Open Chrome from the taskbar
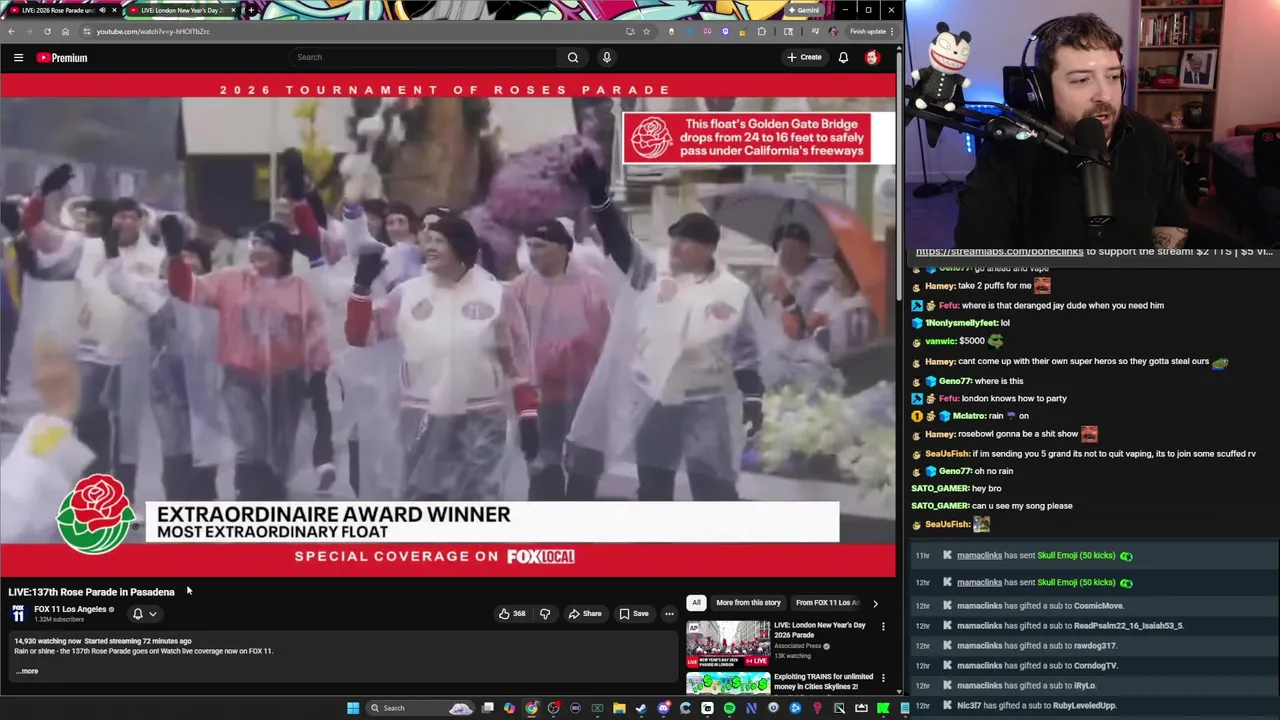The height and width of the screenshot is (720, 1280). 531,708
